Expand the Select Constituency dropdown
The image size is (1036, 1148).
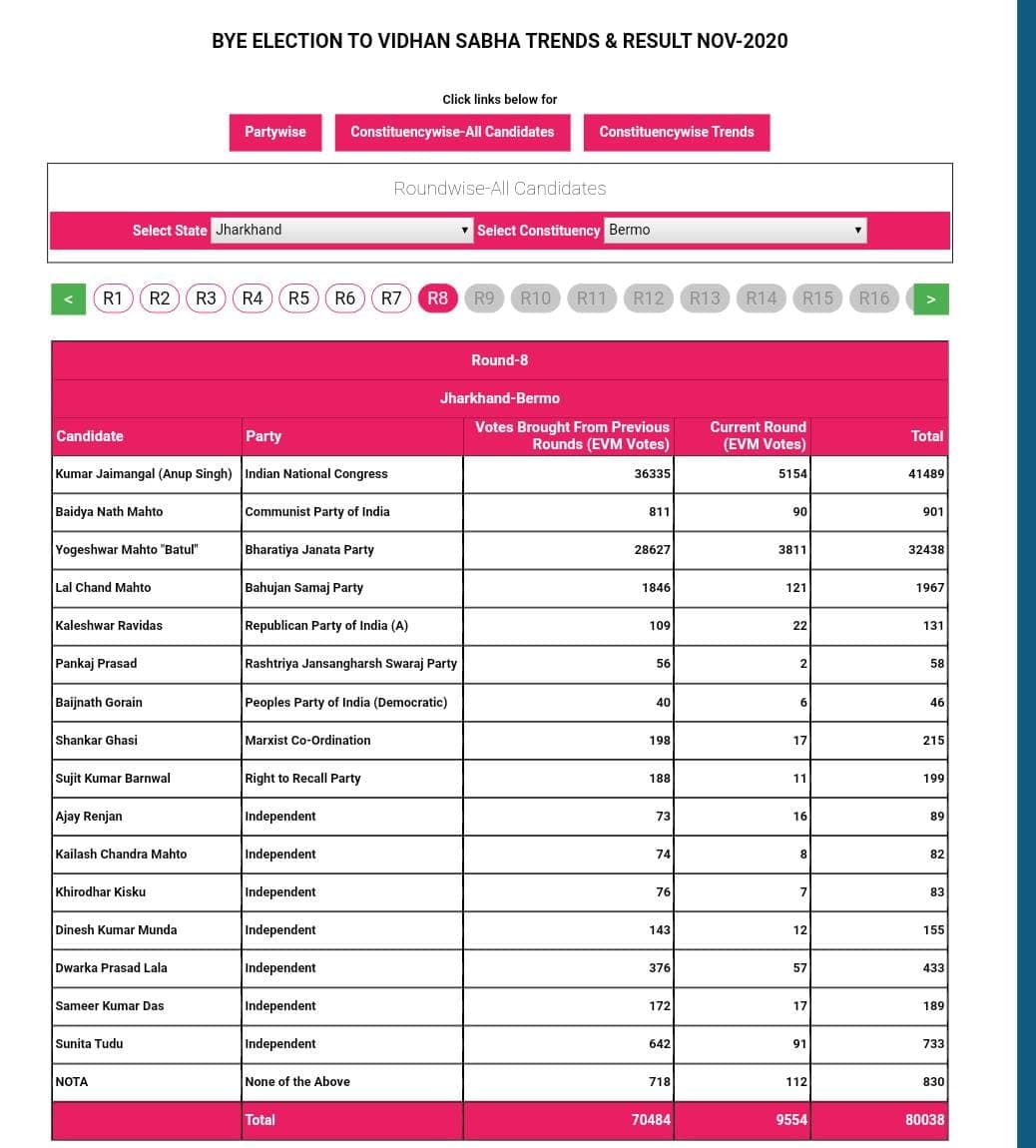735,230
